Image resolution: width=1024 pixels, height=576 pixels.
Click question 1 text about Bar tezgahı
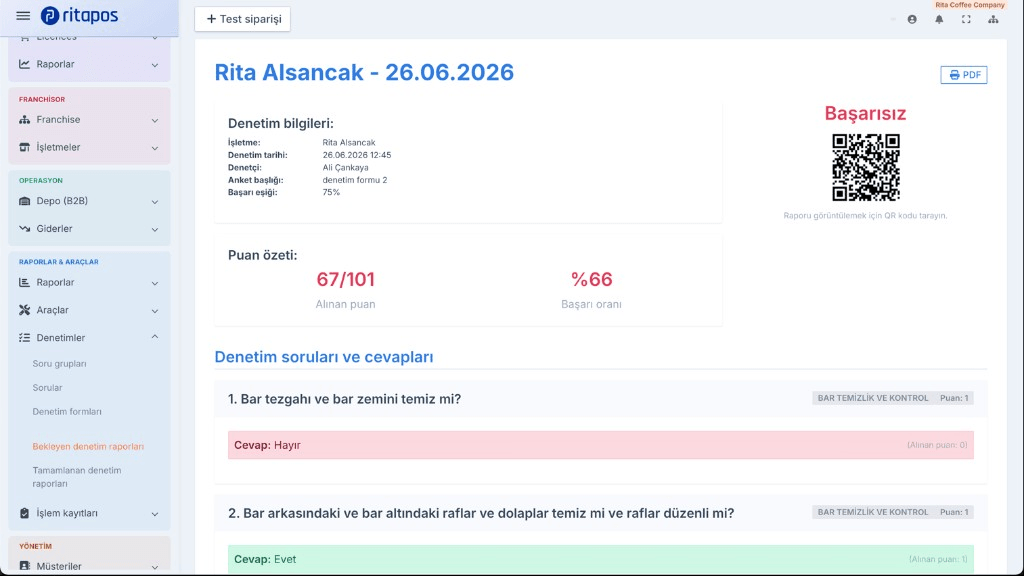tap(344, 399)
